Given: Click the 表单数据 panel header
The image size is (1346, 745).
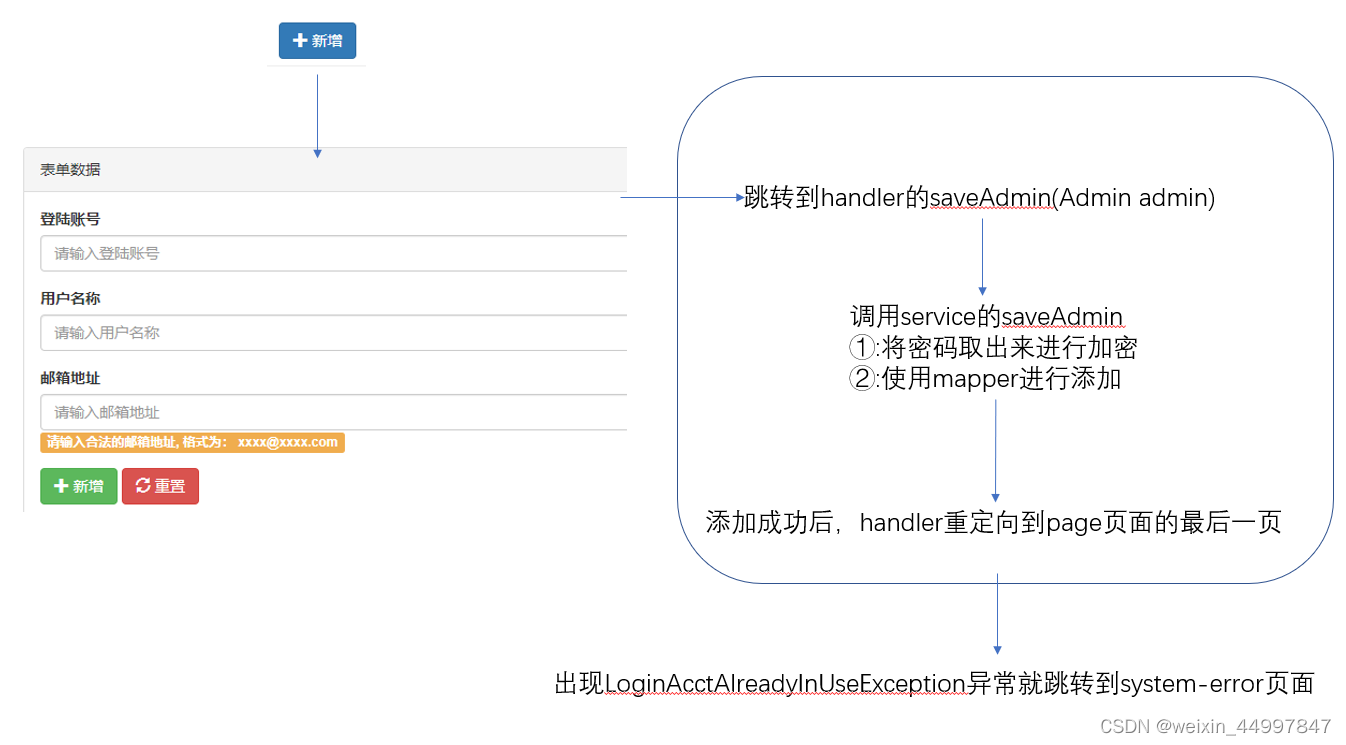Looking at the screenshot, I should [325, 170].
